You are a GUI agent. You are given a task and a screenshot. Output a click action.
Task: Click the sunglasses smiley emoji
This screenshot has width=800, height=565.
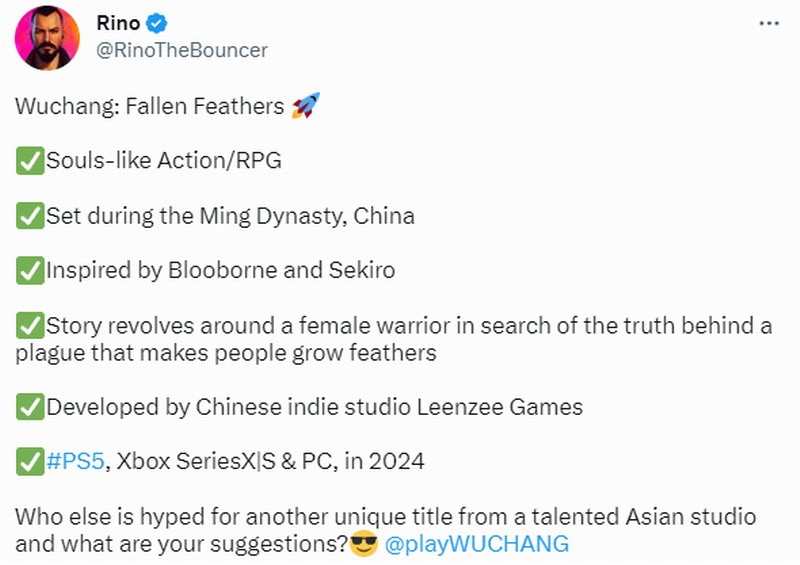point(363,544)
